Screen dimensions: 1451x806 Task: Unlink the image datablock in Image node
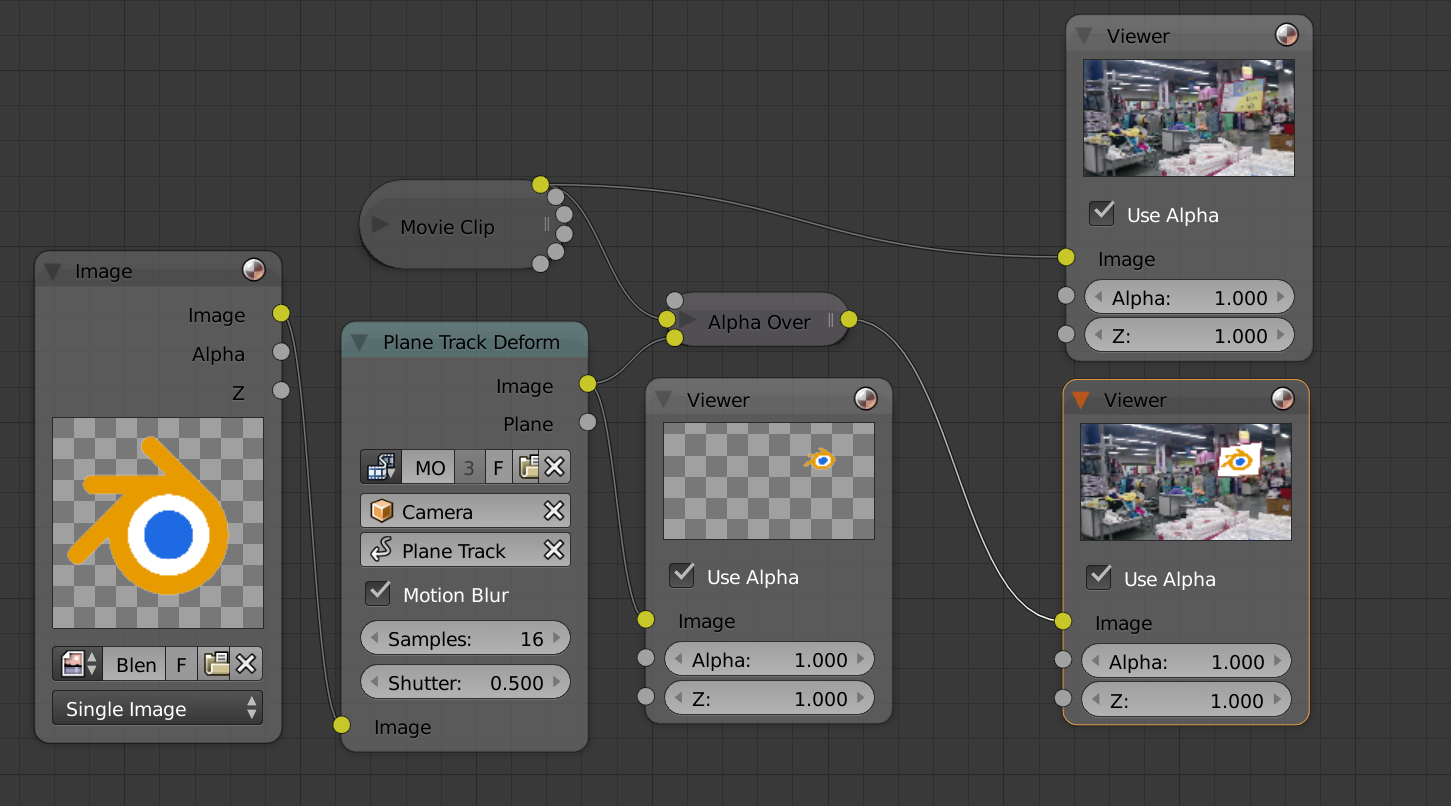pos(247,664)
